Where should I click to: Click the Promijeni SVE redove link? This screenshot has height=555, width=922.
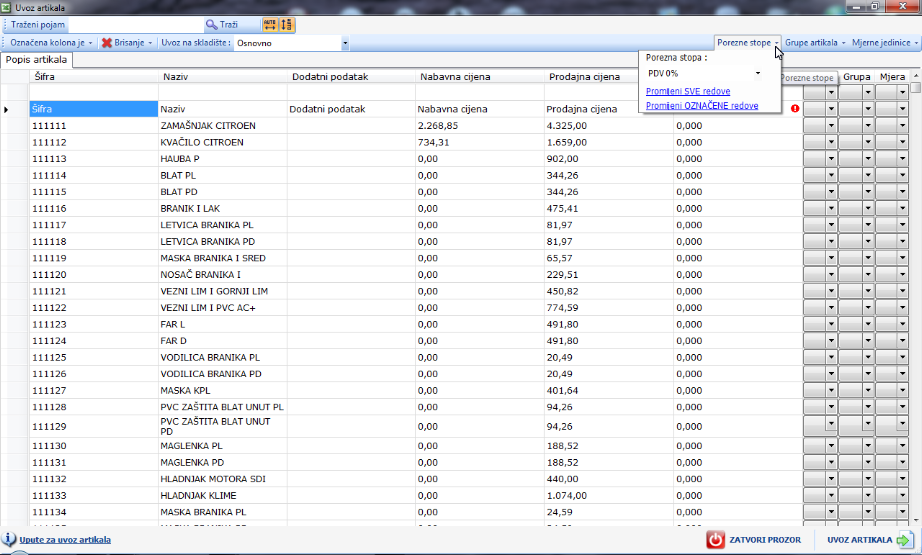click(x=688, y=91)
